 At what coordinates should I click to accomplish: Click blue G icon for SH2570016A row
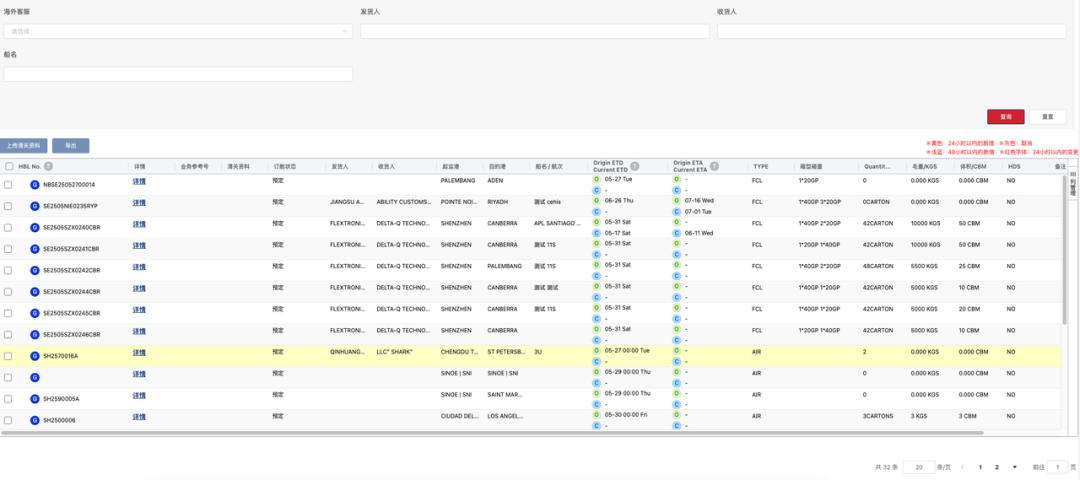coord(35,356)
